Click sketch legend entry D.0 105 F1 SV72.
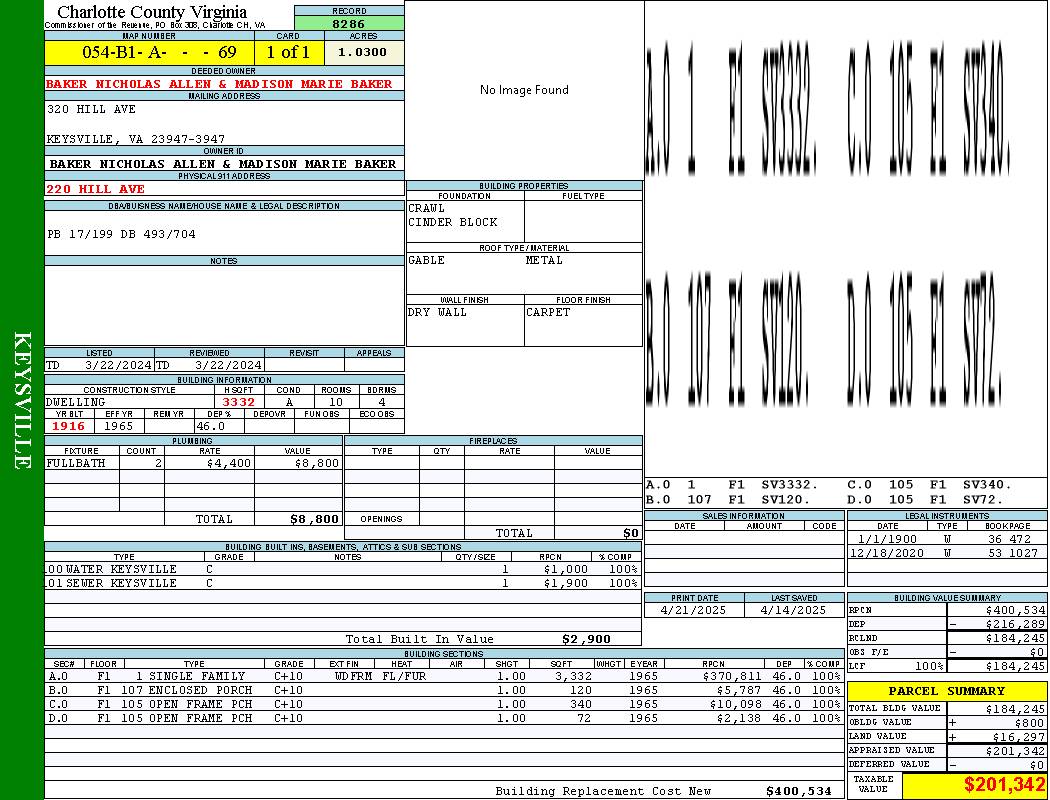 pos(925,499)
